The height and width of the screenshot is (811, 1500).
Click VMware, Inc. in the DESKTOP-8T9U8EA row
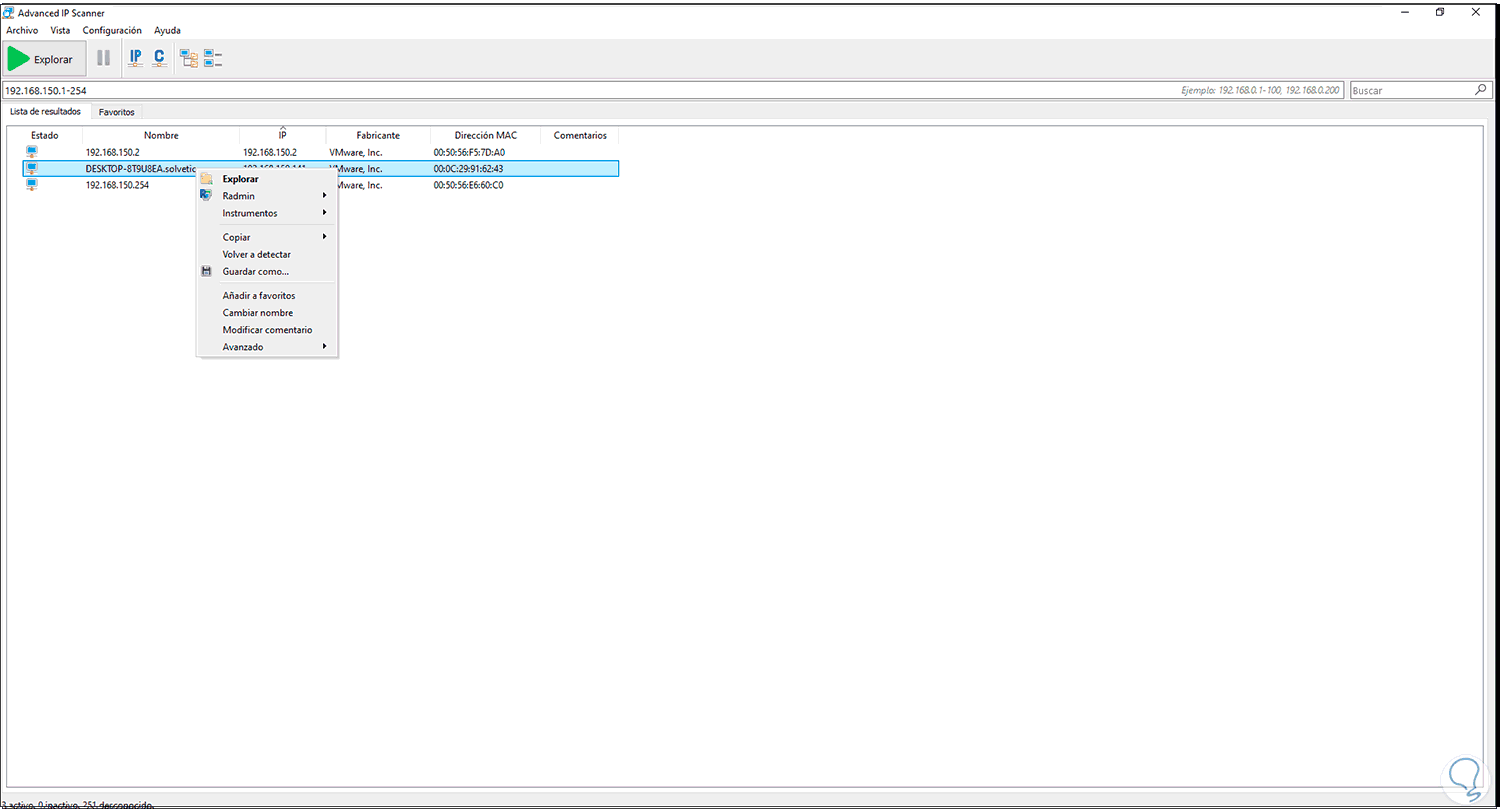click(359, 169)
